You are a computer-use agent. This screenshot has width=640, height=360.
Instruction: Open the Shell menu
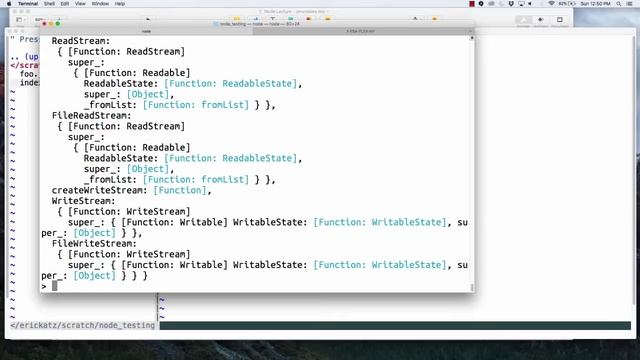pos(49,4)
